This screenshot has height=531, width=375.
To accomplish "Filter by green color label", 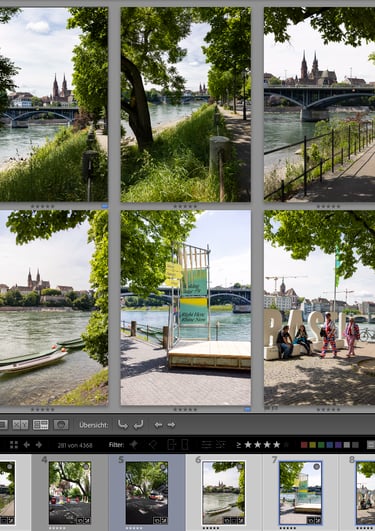I will coord(321,445).
